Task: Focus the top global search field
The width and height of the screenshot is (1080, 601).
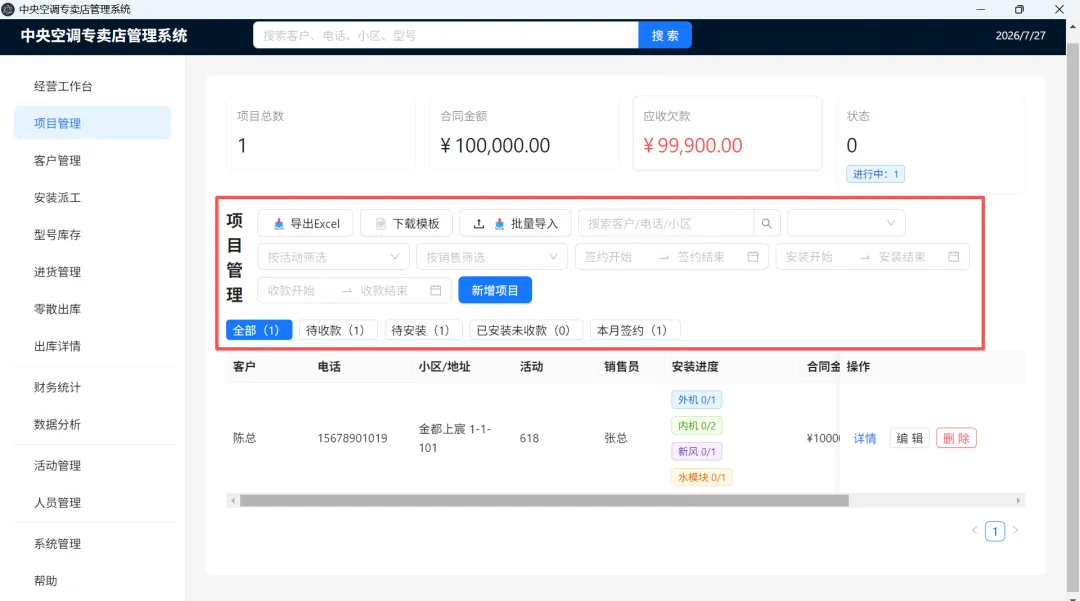Action: click(x=446, y=35)
